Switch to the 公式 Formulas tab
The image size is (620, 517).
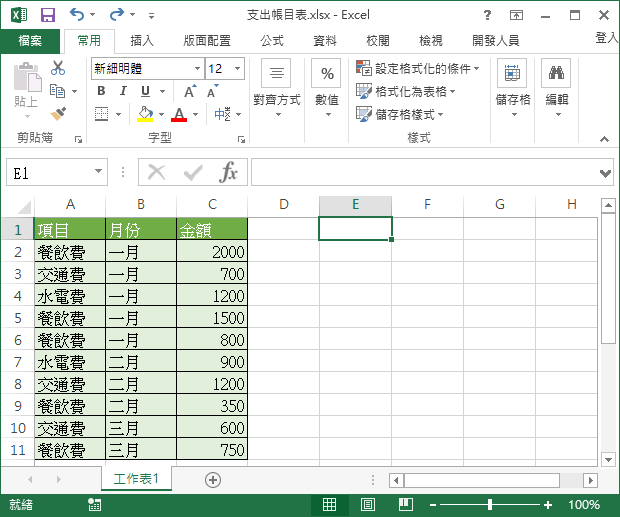coord(272,40)
